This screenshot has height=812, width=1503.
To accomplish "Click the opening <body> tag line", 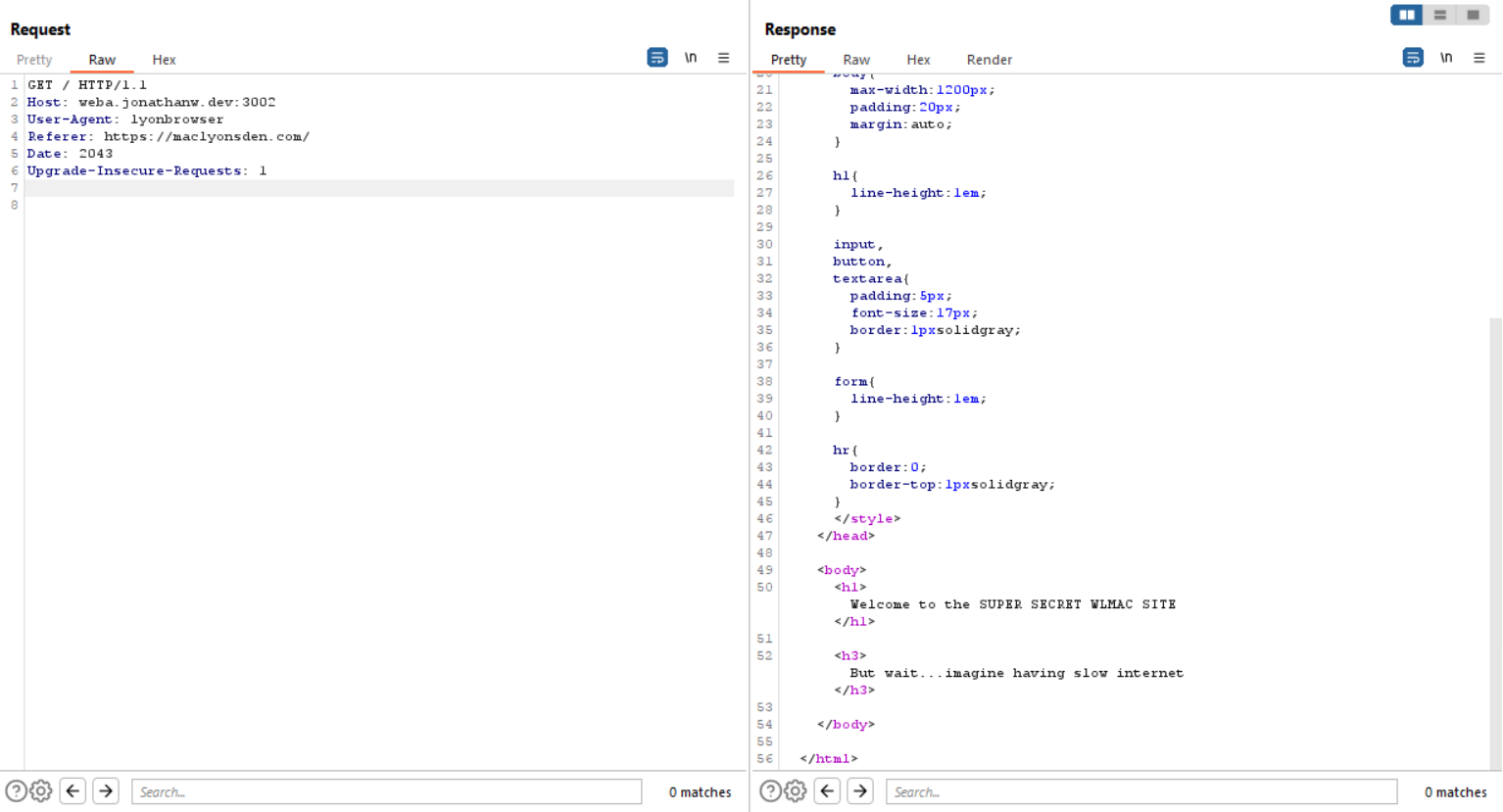I will click(x=842, y=570).
